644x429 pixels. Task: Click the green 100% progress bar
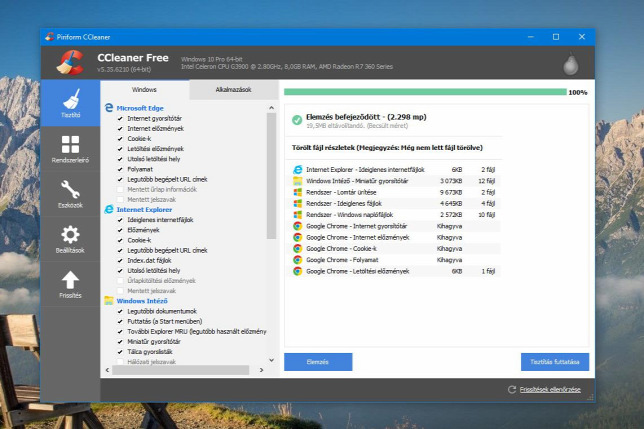(x=425, y=92)
